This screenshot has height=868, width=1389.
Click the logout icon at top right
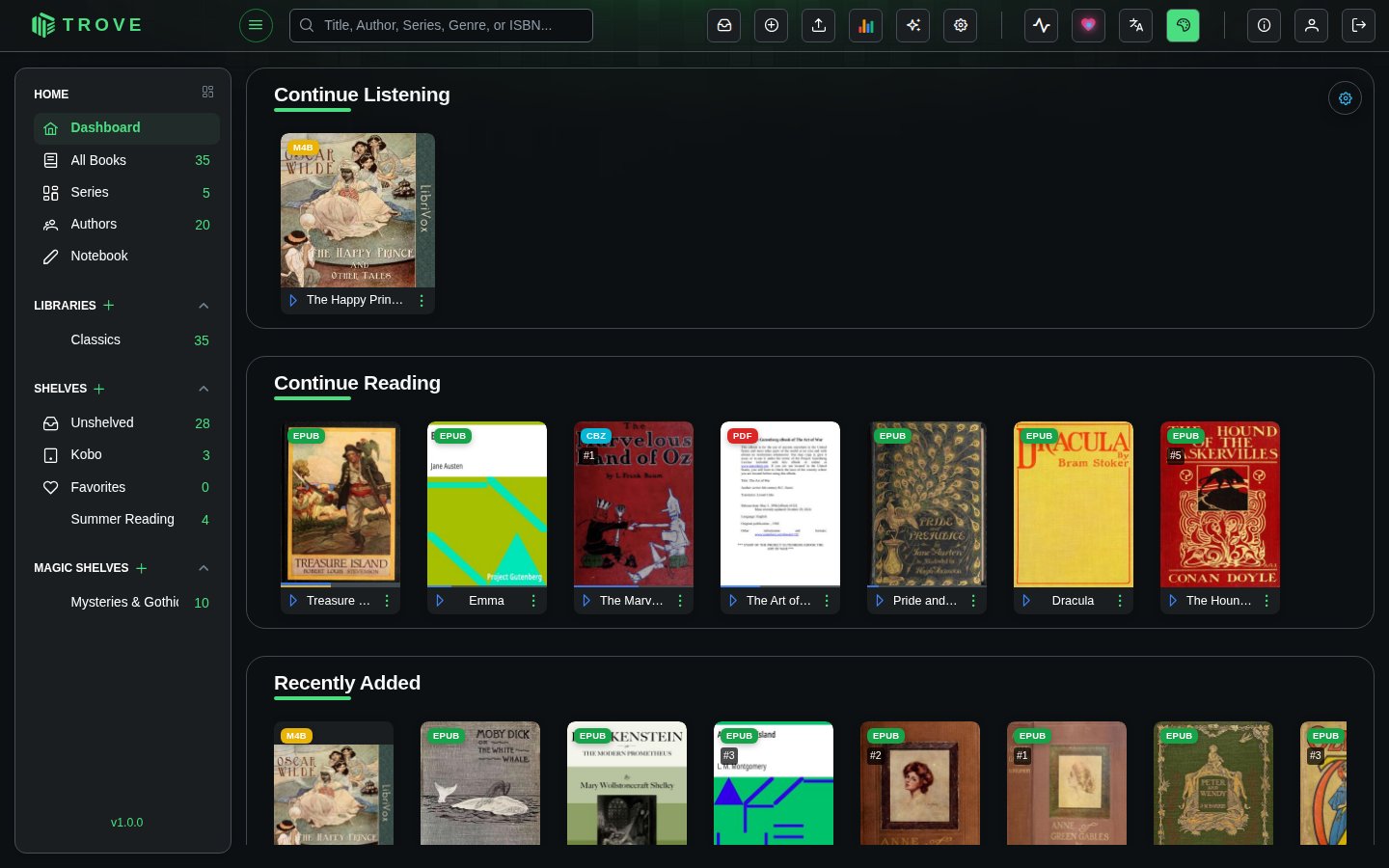[1358, 26]
